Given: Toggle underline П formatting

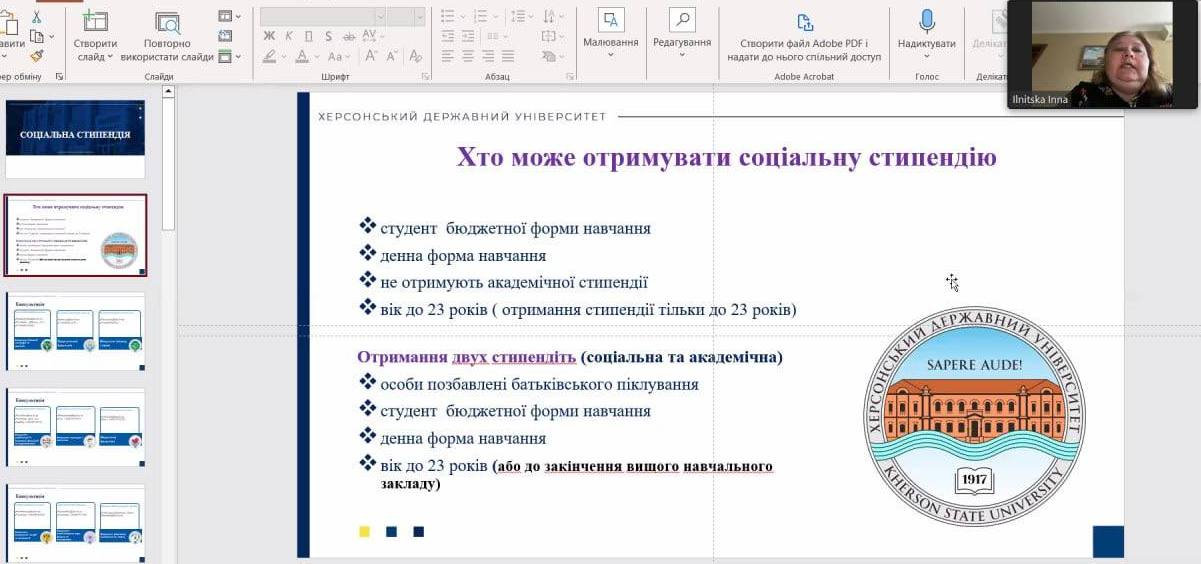Looking at the screenshot, I should pyautogui.click(x=308, y=36).
